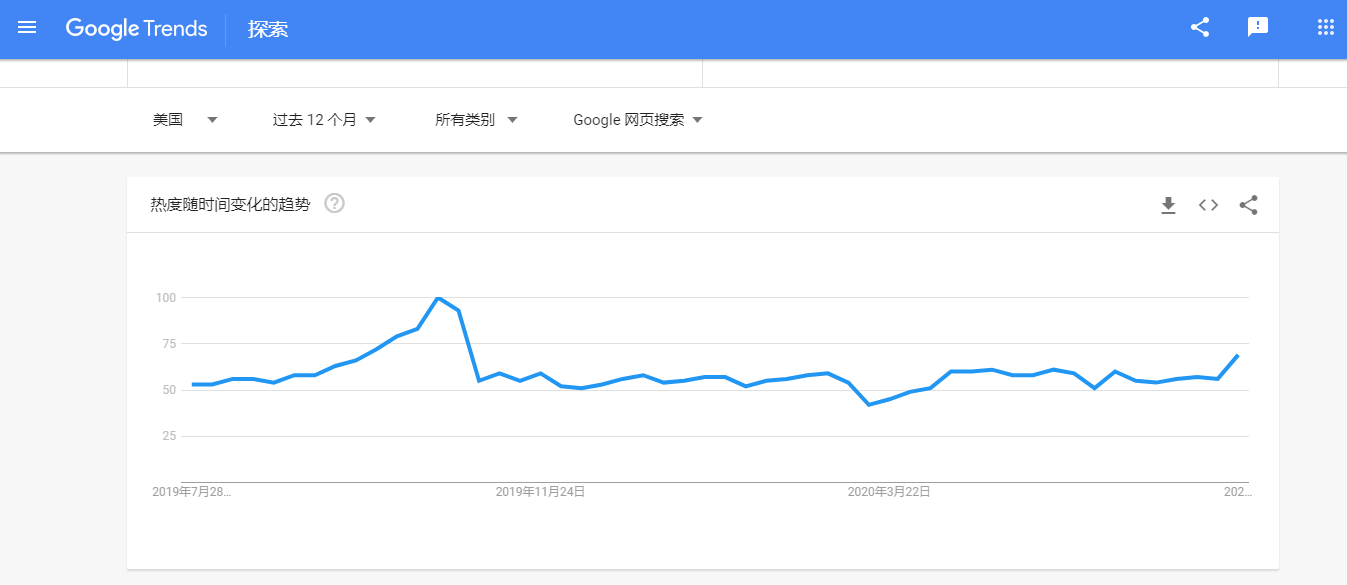
Task: Click the 探索 page title
Action: pyautogui.click(x=268, y=29)
